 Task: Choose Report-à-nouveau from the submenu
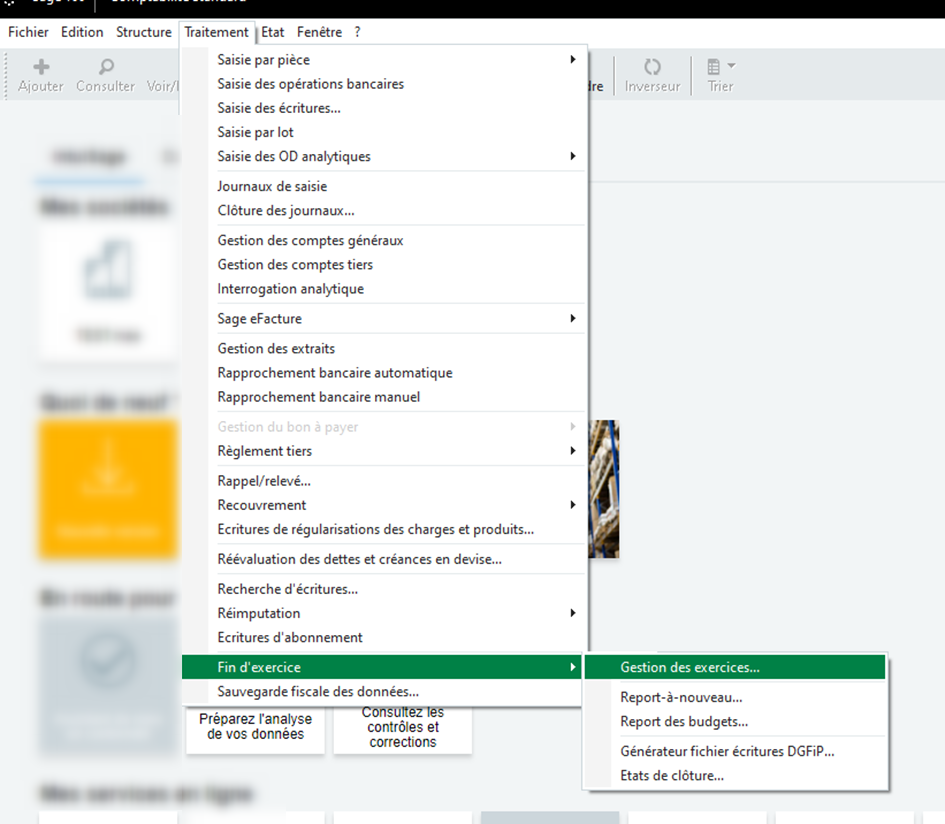click(681, 698)
